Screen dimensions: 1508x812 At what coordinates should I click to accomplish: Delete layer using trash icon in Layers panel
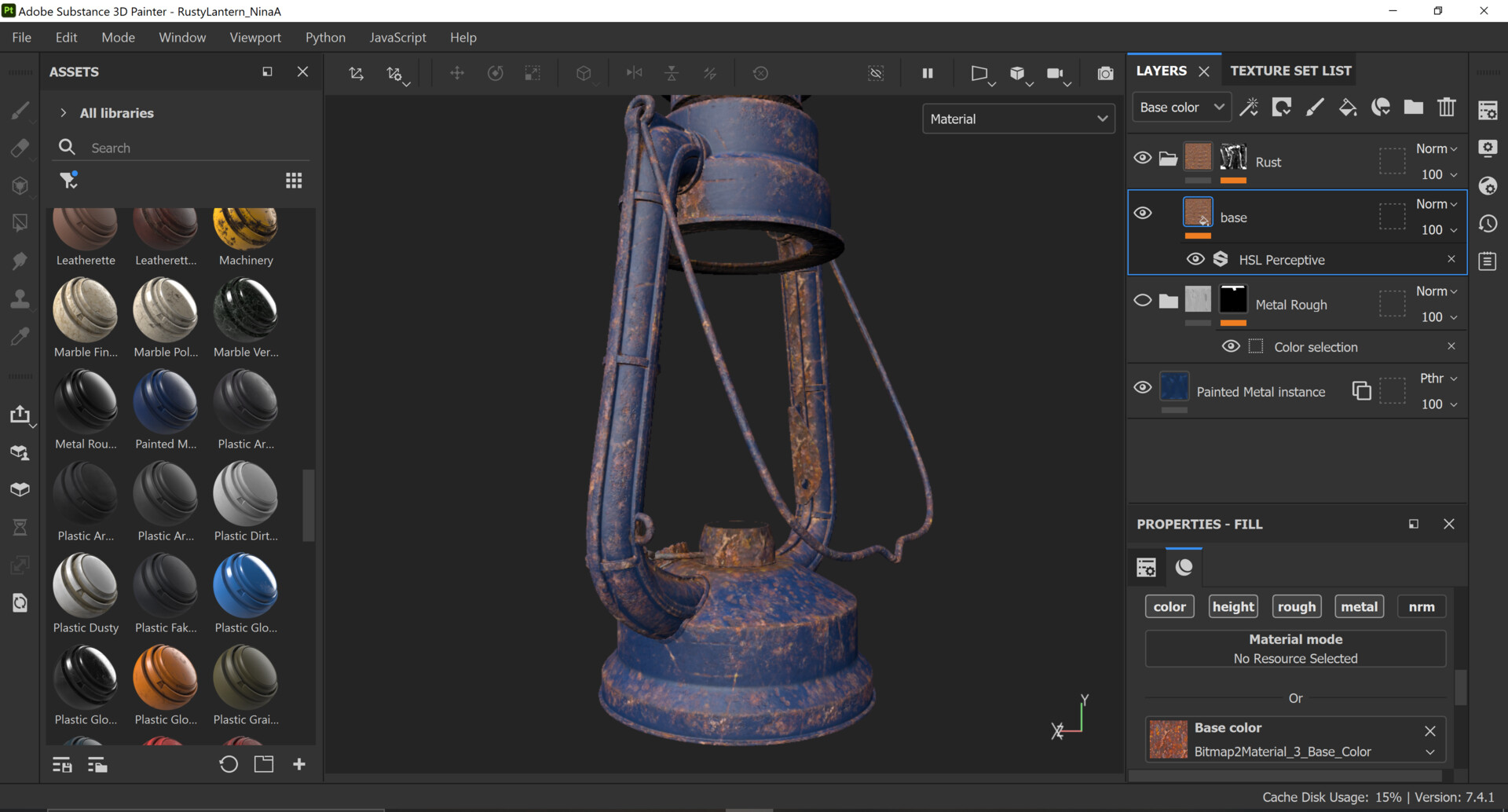pos(1448,107)
